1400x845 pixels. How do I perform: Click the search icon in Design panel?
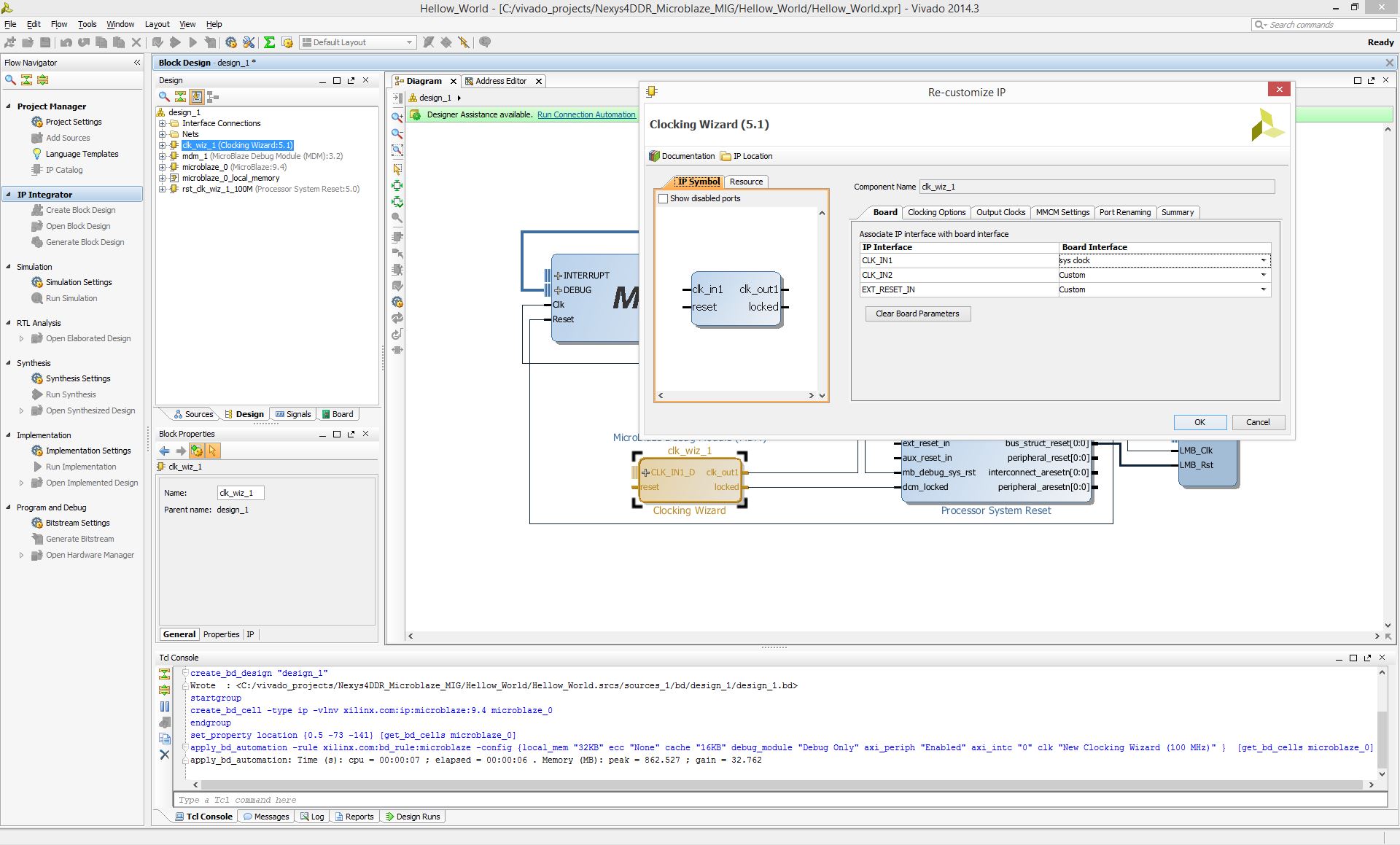[x=164, y=96]
